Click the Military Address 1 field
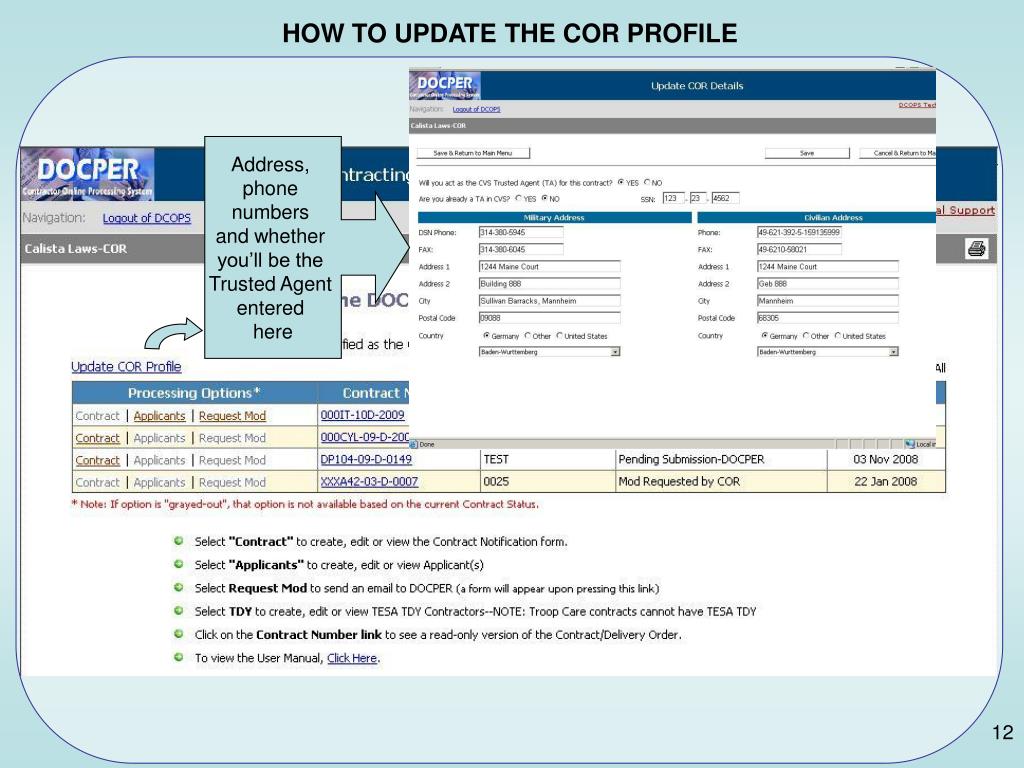 click(x=549, y=266)
